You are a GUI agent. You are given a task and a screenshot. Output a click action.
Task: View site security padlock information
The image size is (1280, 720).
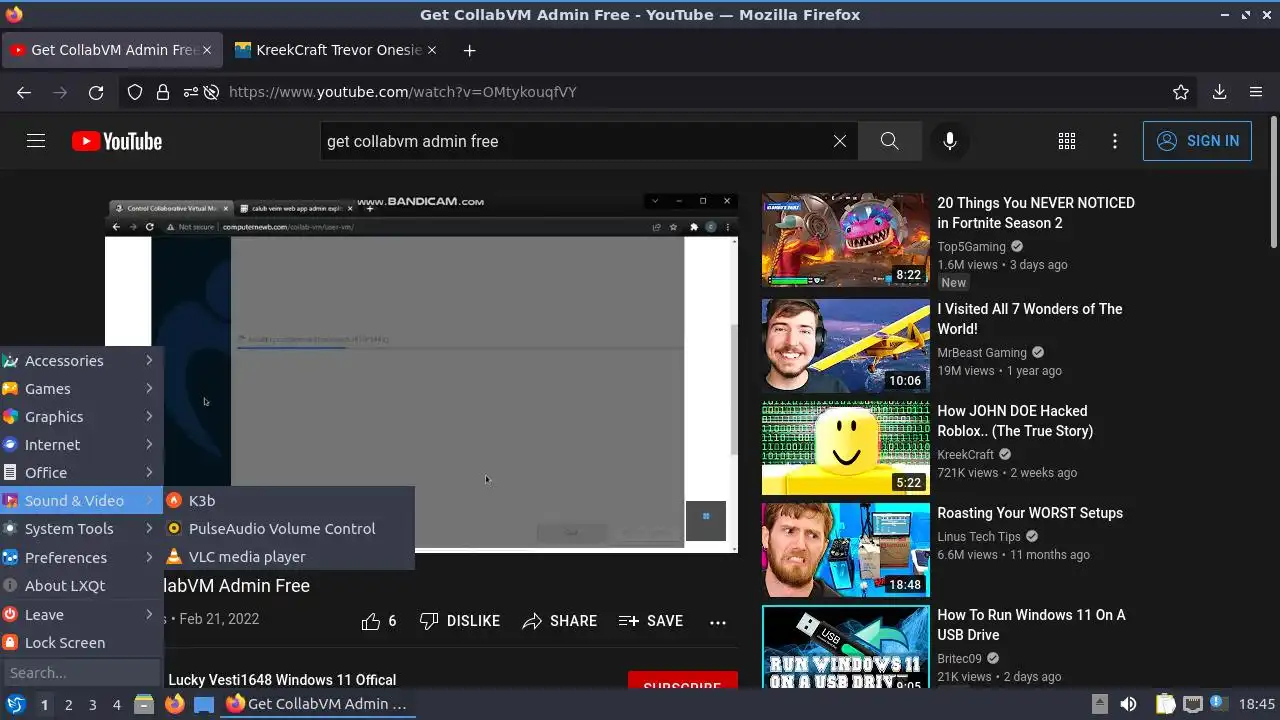163,92
